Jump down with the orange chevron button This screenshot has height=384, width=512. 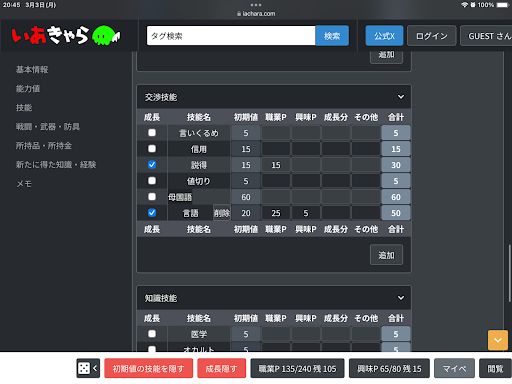click(498, 340)
